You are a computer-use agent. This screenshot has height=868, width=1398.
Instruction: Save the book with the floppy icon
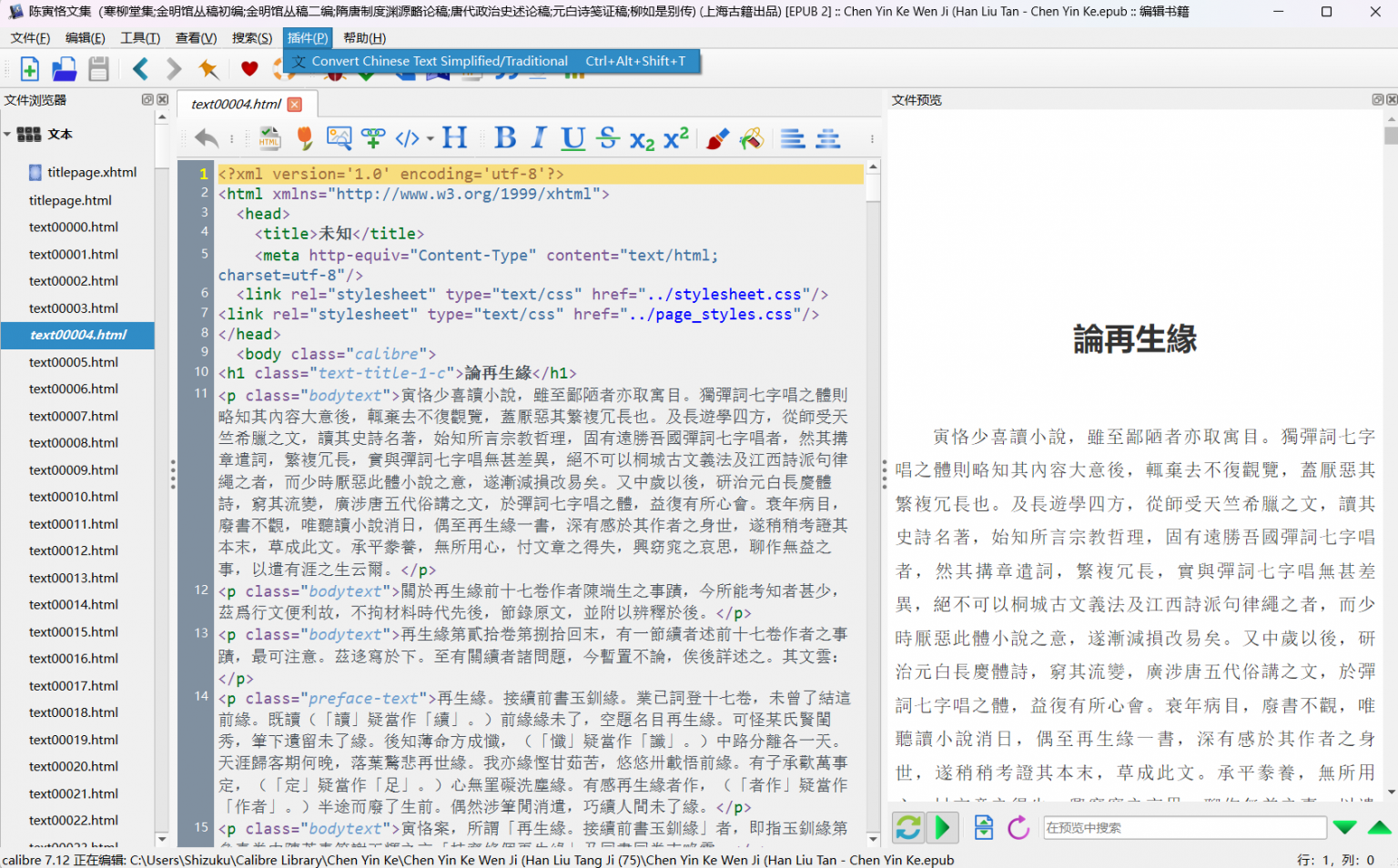click(98, 68)
